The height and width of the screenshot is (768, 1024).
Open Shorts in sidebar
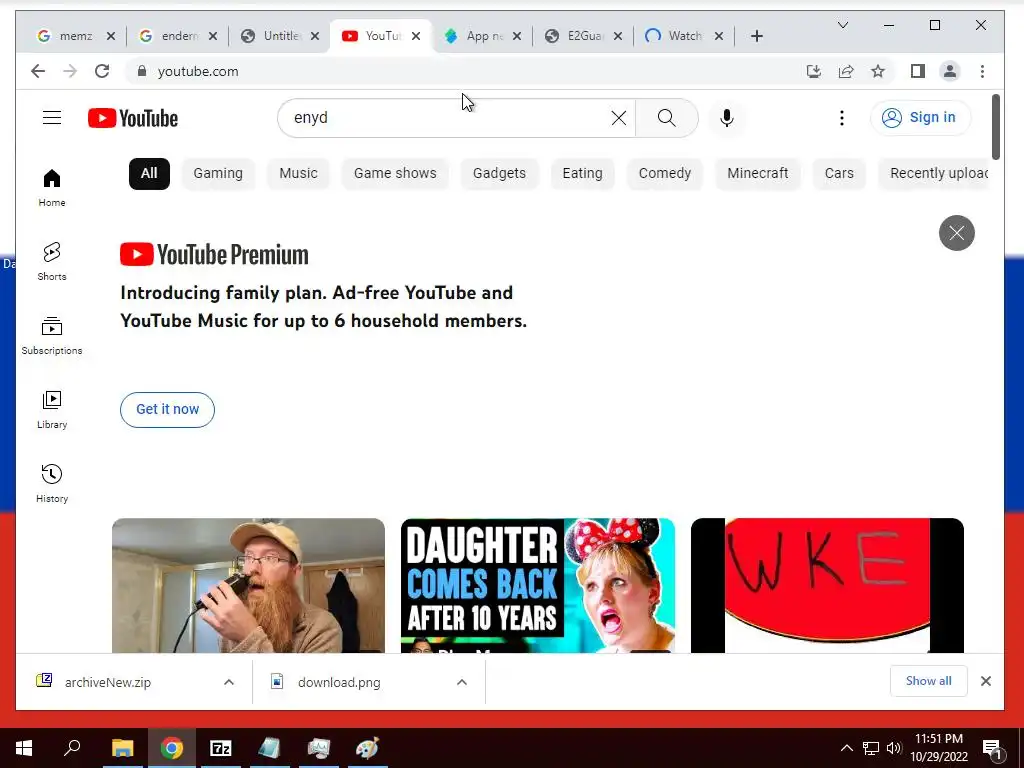[x=52, y=261]
